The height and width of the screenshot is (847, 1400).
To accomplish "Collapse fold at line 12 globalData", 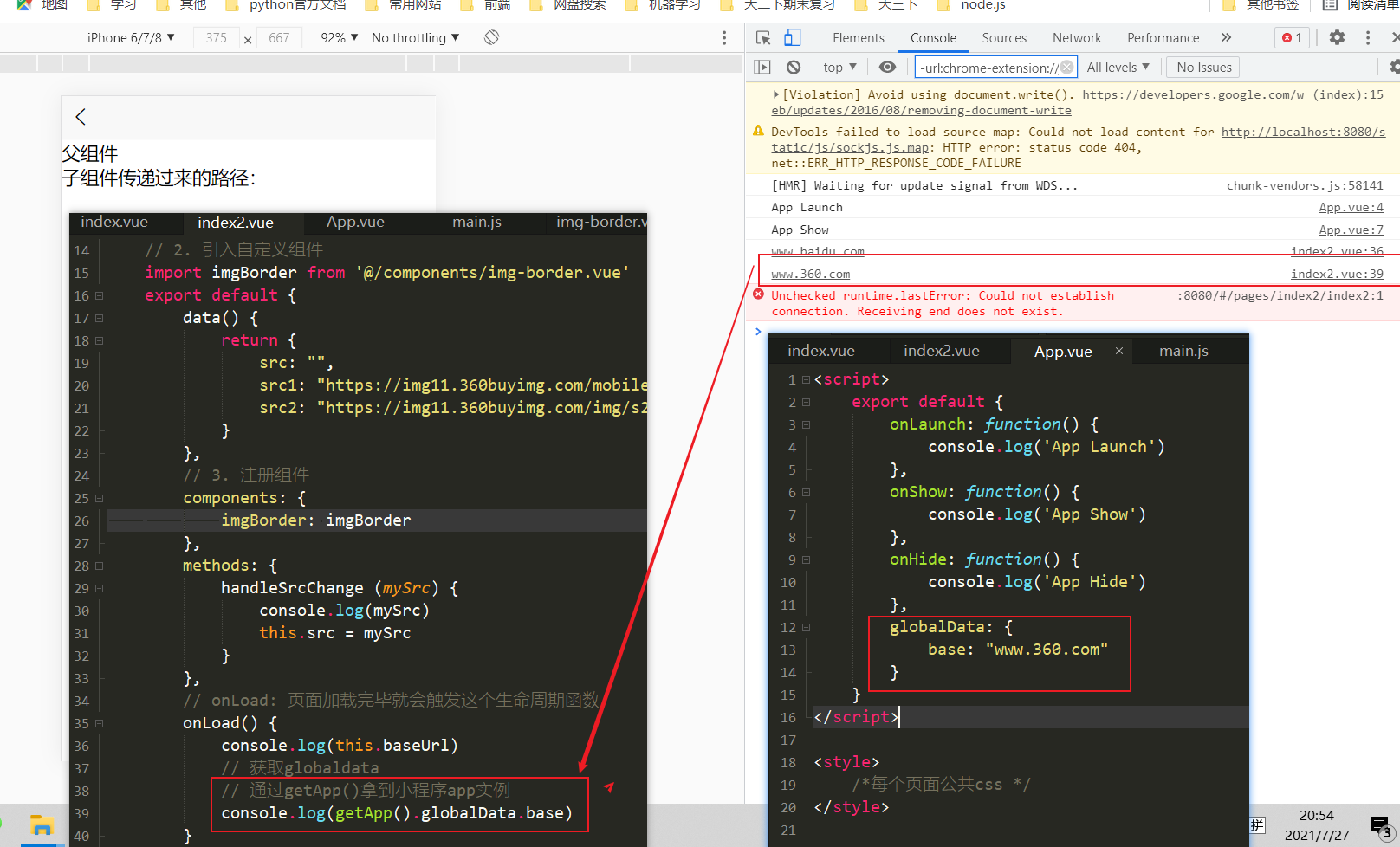I will [806, 627].
